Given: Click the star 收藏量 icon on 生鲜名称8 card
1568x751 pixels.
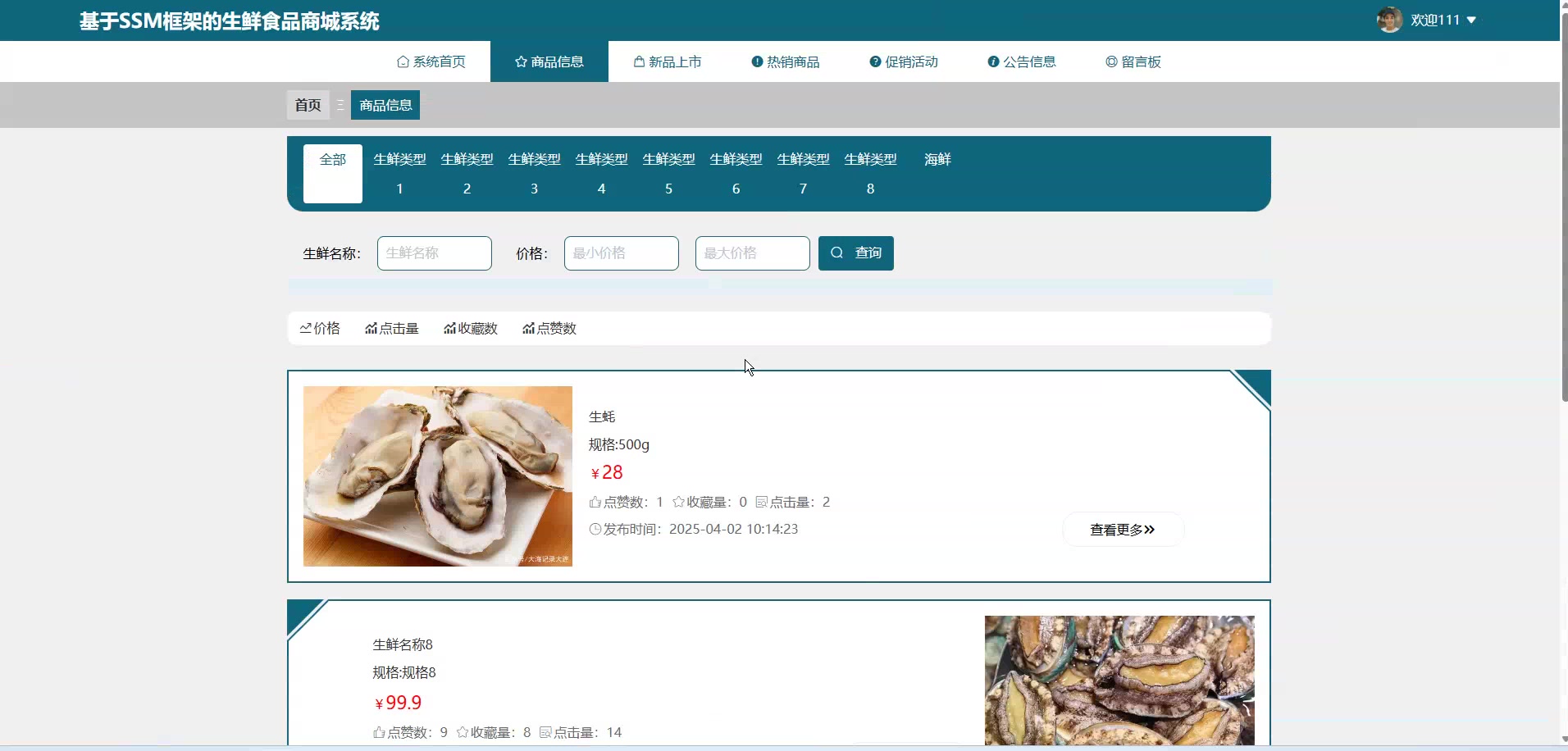Looking at the screenshot, I should (463, 732).
